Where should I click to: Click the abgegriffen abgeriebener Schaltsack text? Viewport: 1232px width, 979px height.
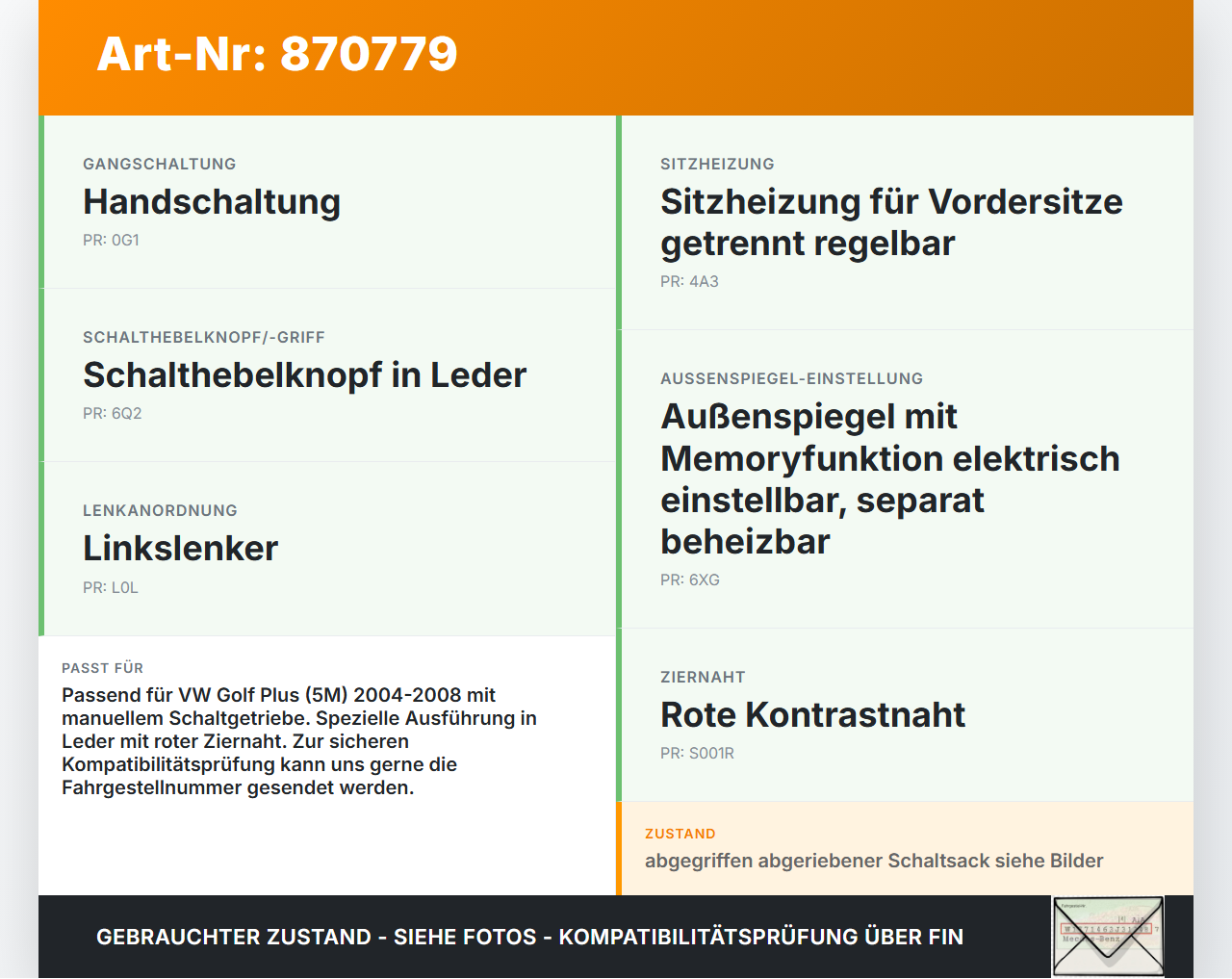[x=874, y=861]
